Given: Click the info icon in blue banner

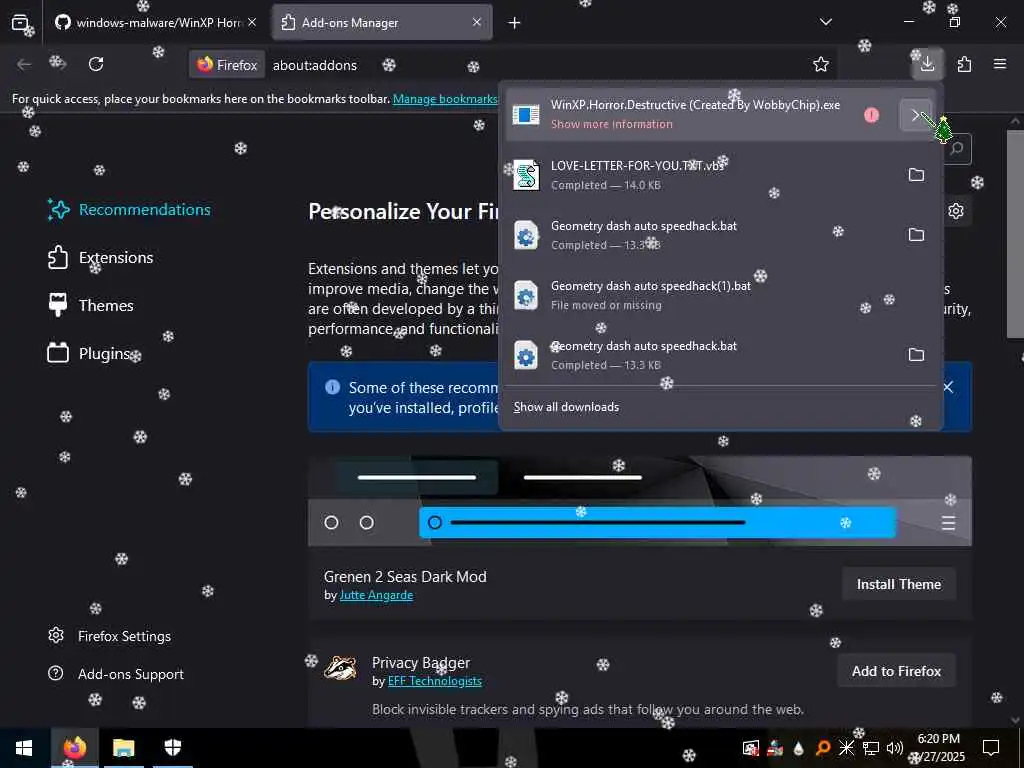Looking at the screenshot, I should (x=332, y=387).
